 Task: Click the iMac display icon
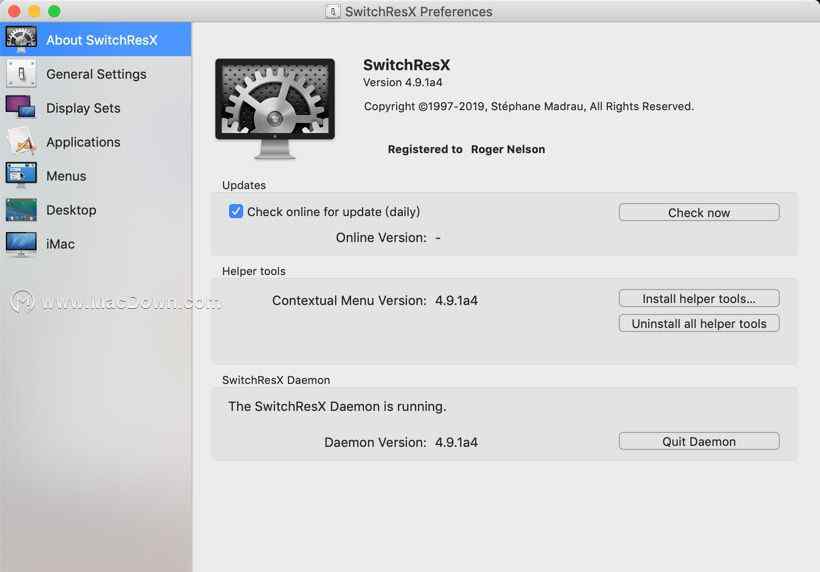(x=21, y=244)
